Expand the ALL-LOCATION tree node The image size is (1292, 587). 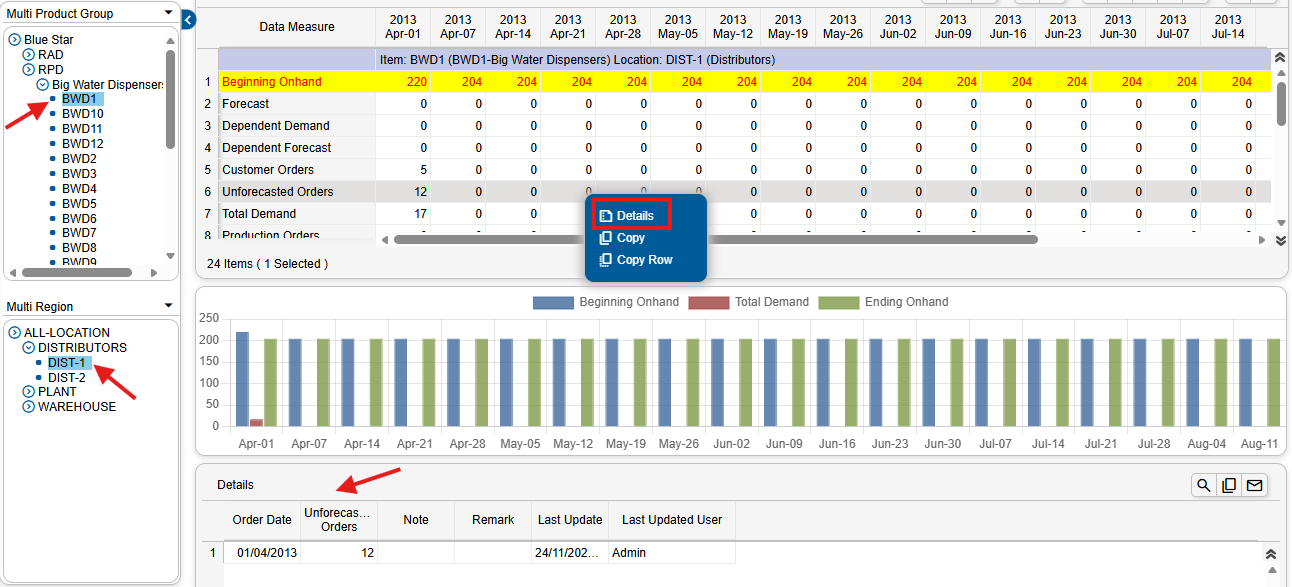click(15, 333)
